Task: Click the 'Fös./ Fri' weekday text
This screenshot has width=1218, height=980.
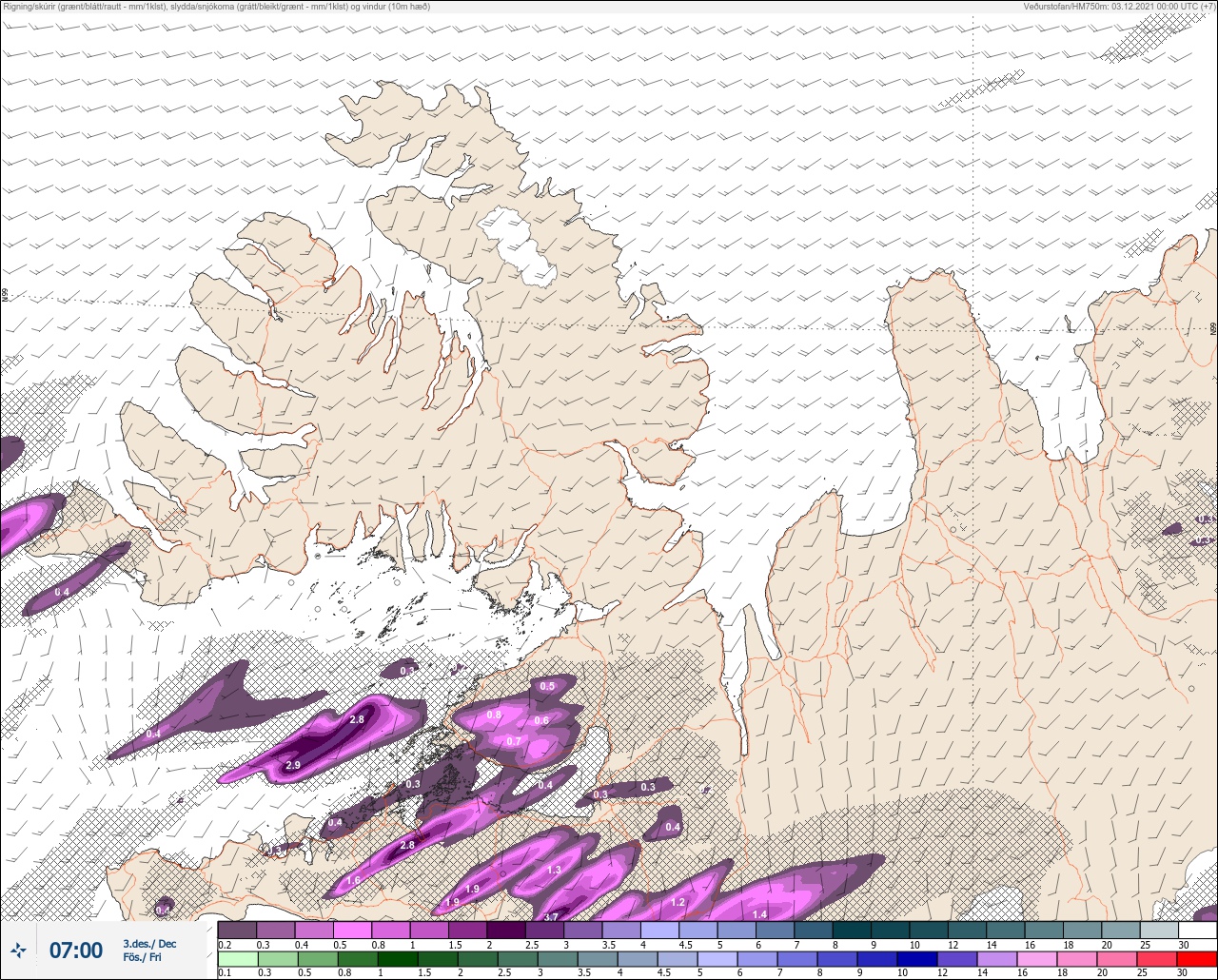Action: click(x=142, y=957)
